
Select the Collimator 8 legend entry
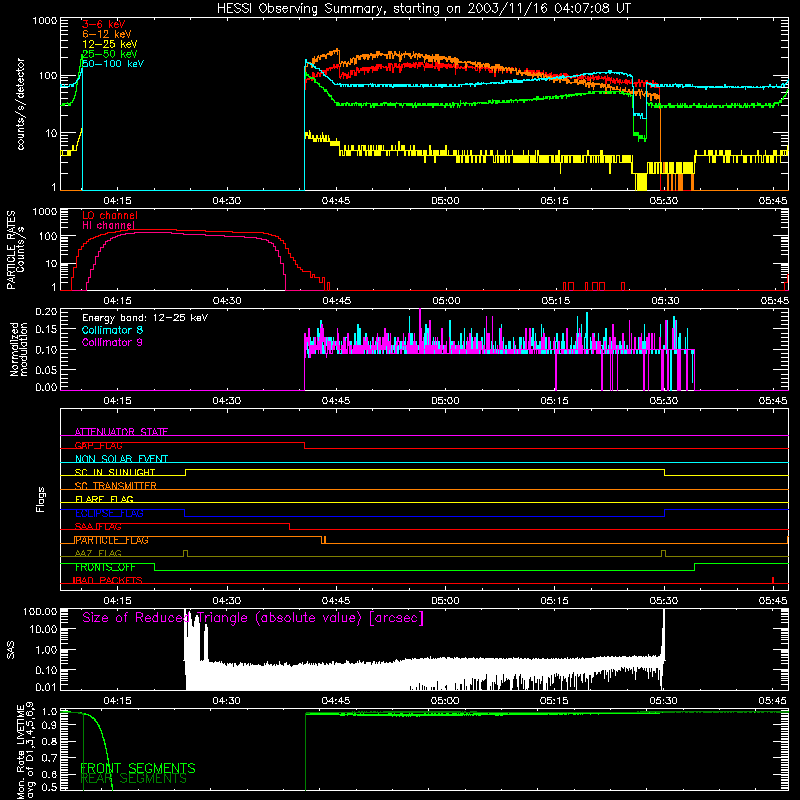(x=112, y=330)
